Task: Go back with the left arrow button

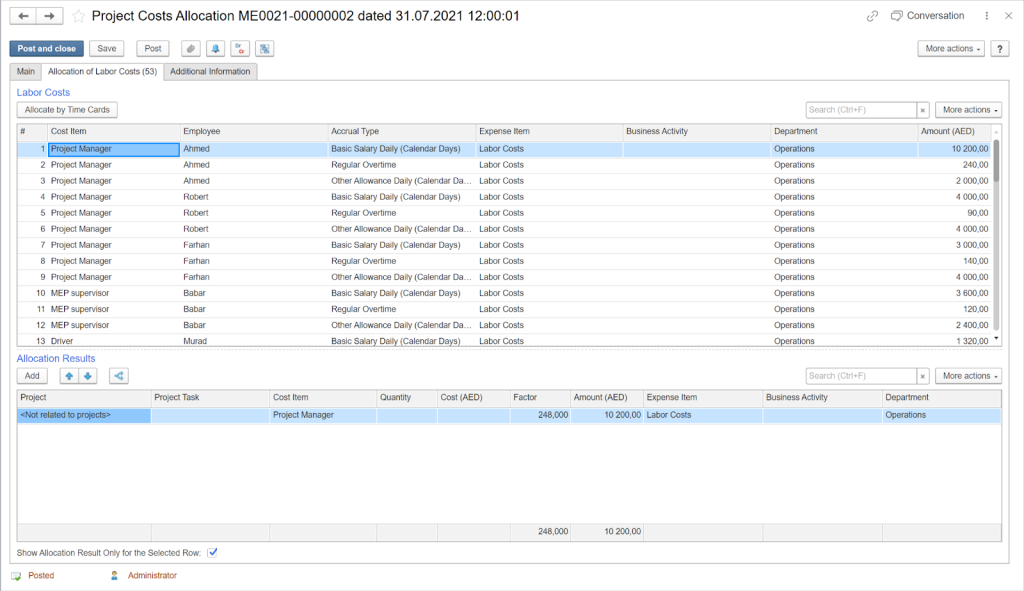Action: [23, 16]
